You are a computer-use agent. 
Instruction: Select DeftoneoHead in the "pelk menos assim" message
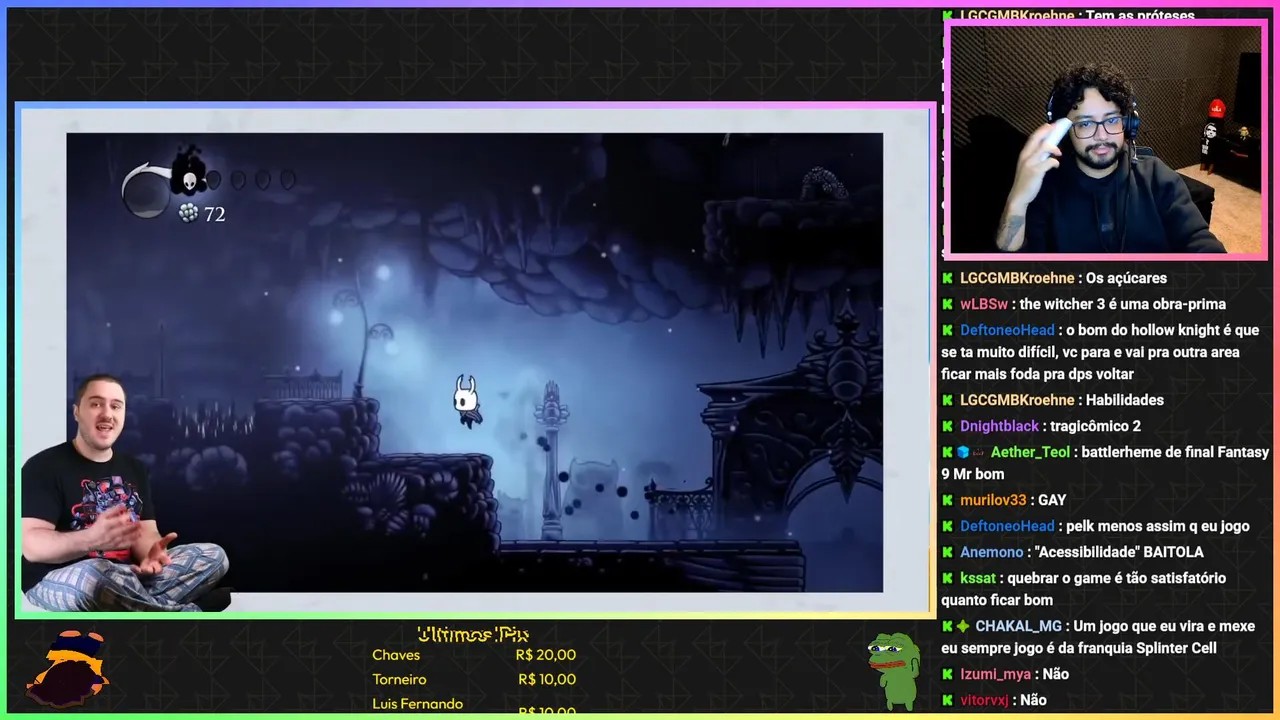(1007, 526)
